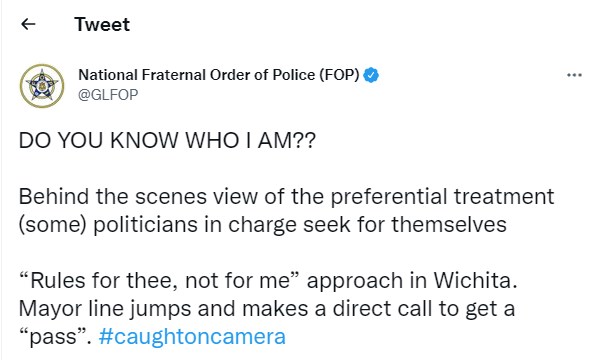
Task: Click the quote 'Rules for thee, not for me'
Action: click(x=161, y=280)
